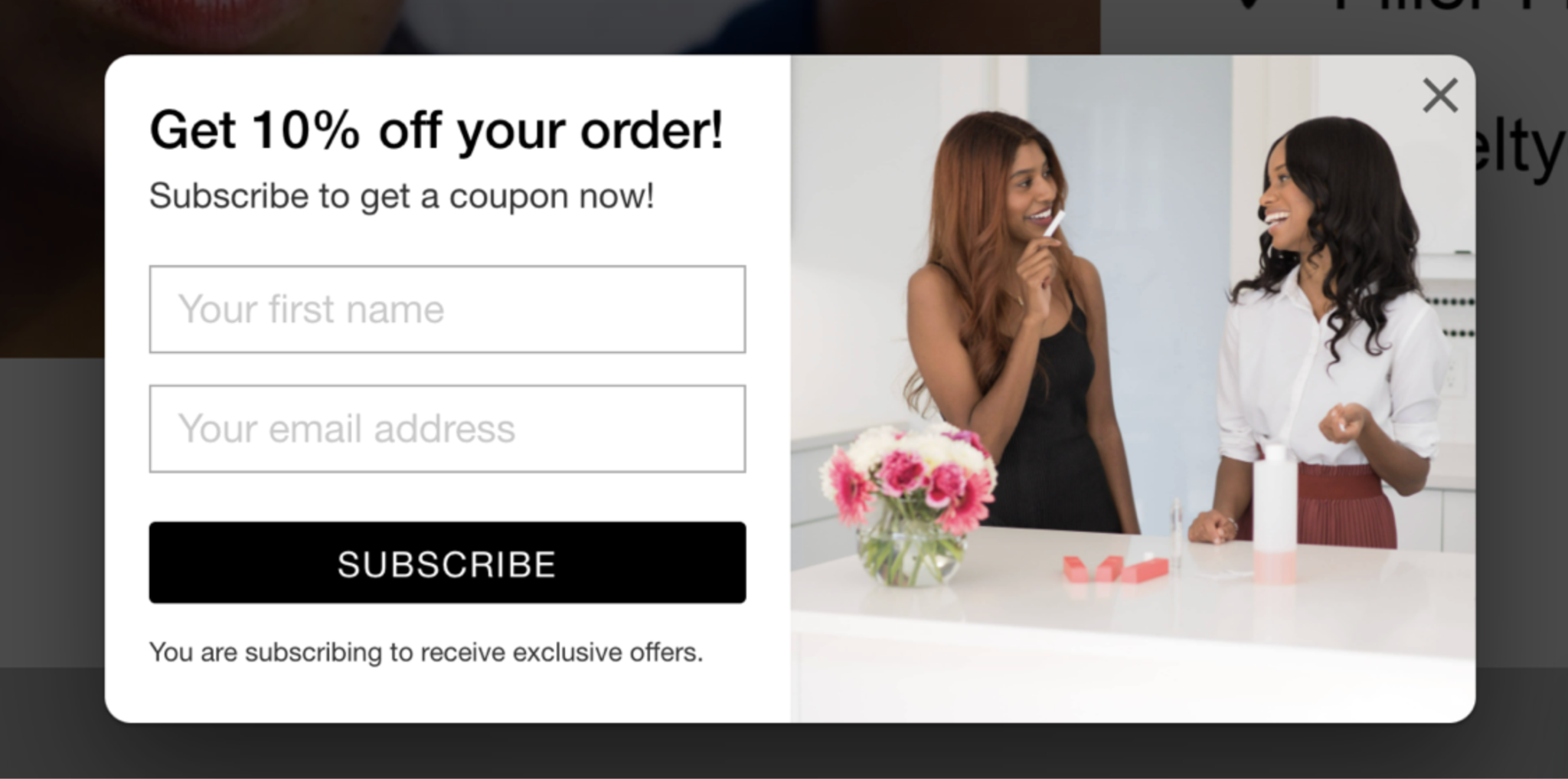
Task: Select the 'Your email address' input box
Action: [447, 429]
